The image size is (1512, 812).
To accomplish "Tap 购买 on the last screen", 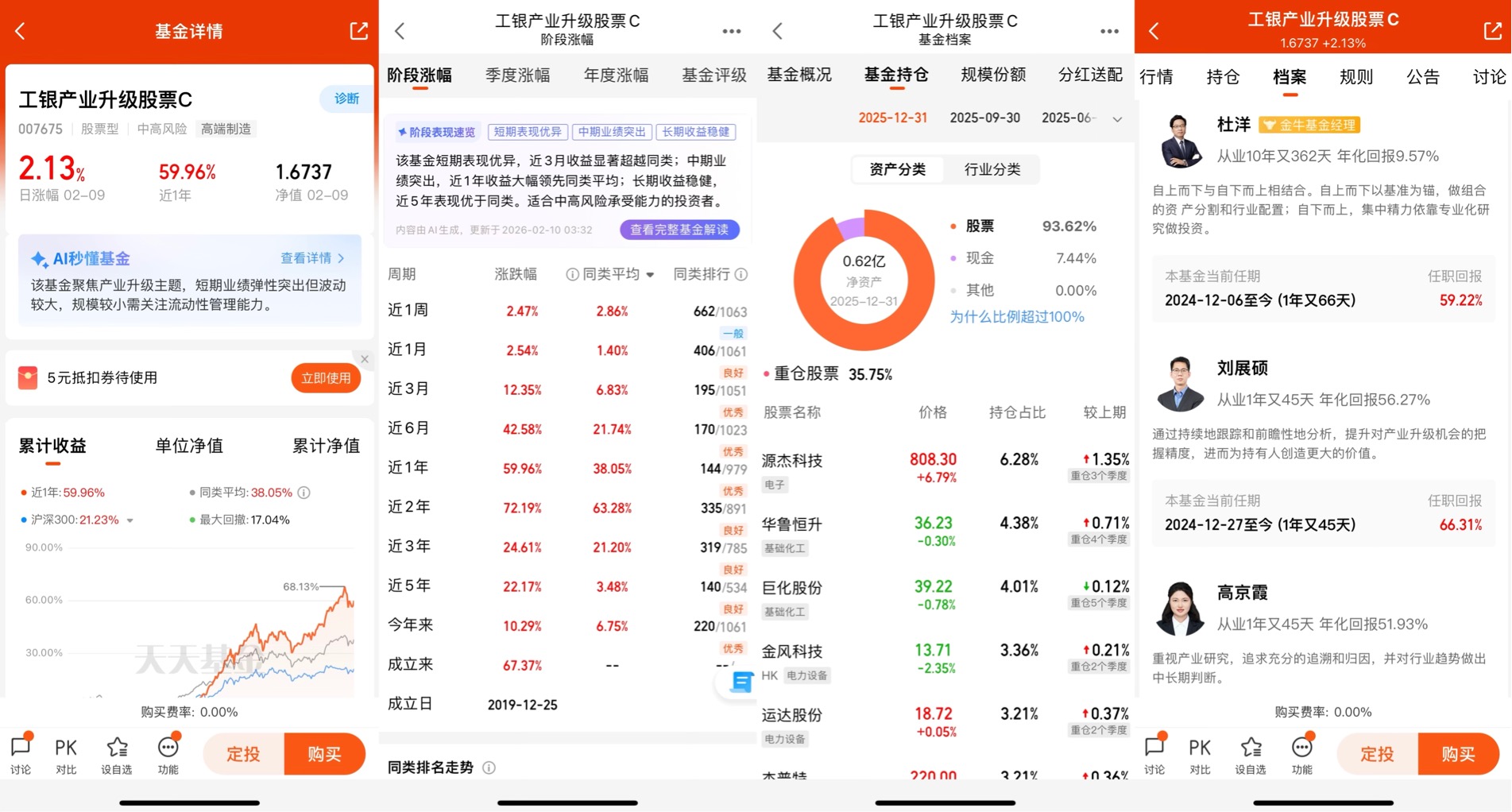I will tap(1459, 754).
